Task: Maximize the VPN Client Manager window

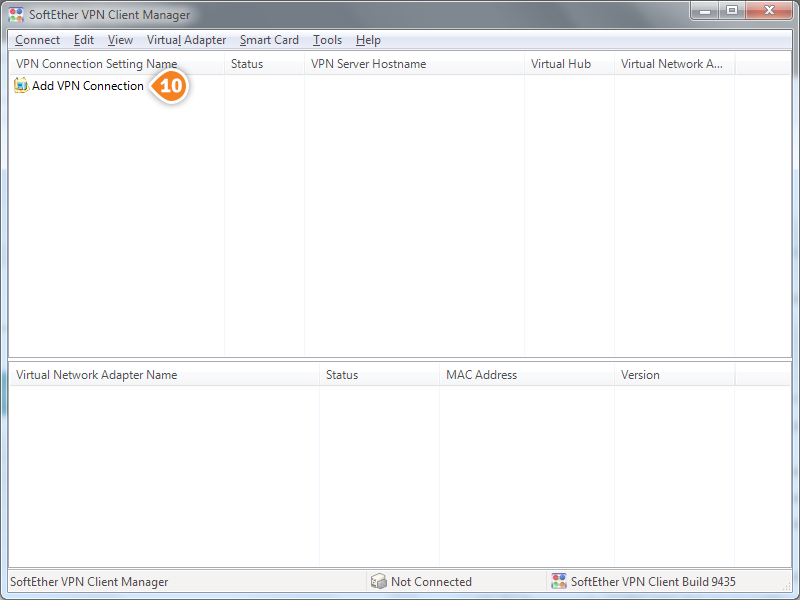Action: click(732, 11)
